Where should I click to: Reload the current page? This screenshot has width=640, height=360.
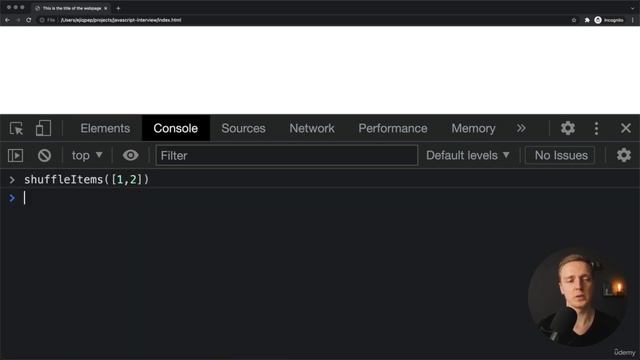tap(29, 20)
